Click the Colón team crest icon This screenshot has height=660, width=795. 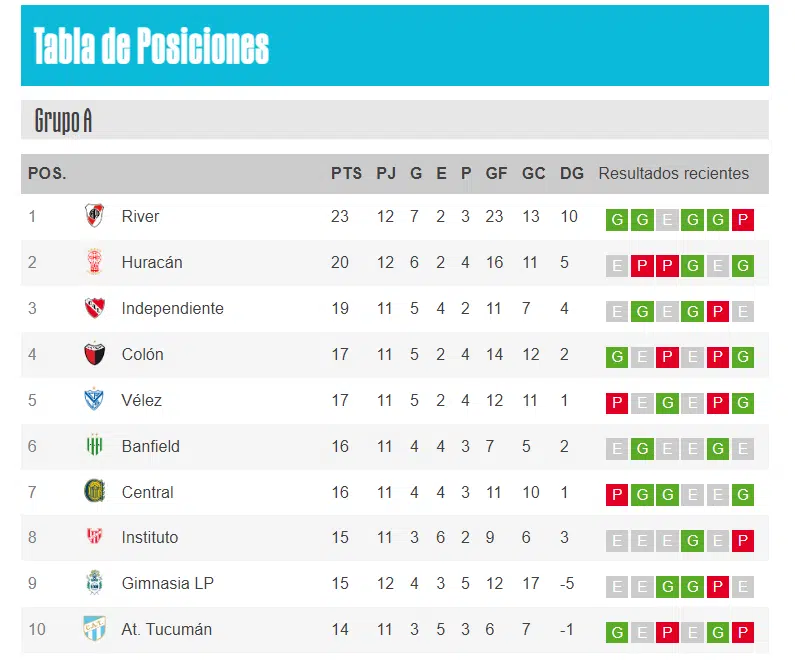pyautogui.click(x=94, y=354)
